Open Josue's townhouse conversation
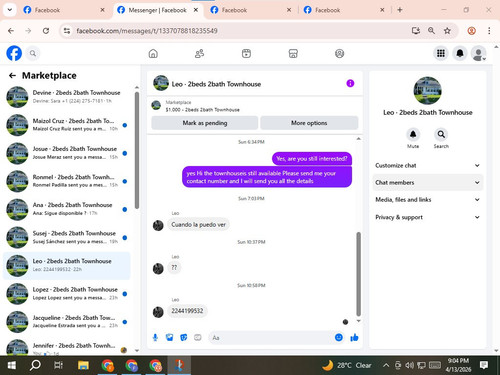 pyautogui.click(x=67, y=153)
